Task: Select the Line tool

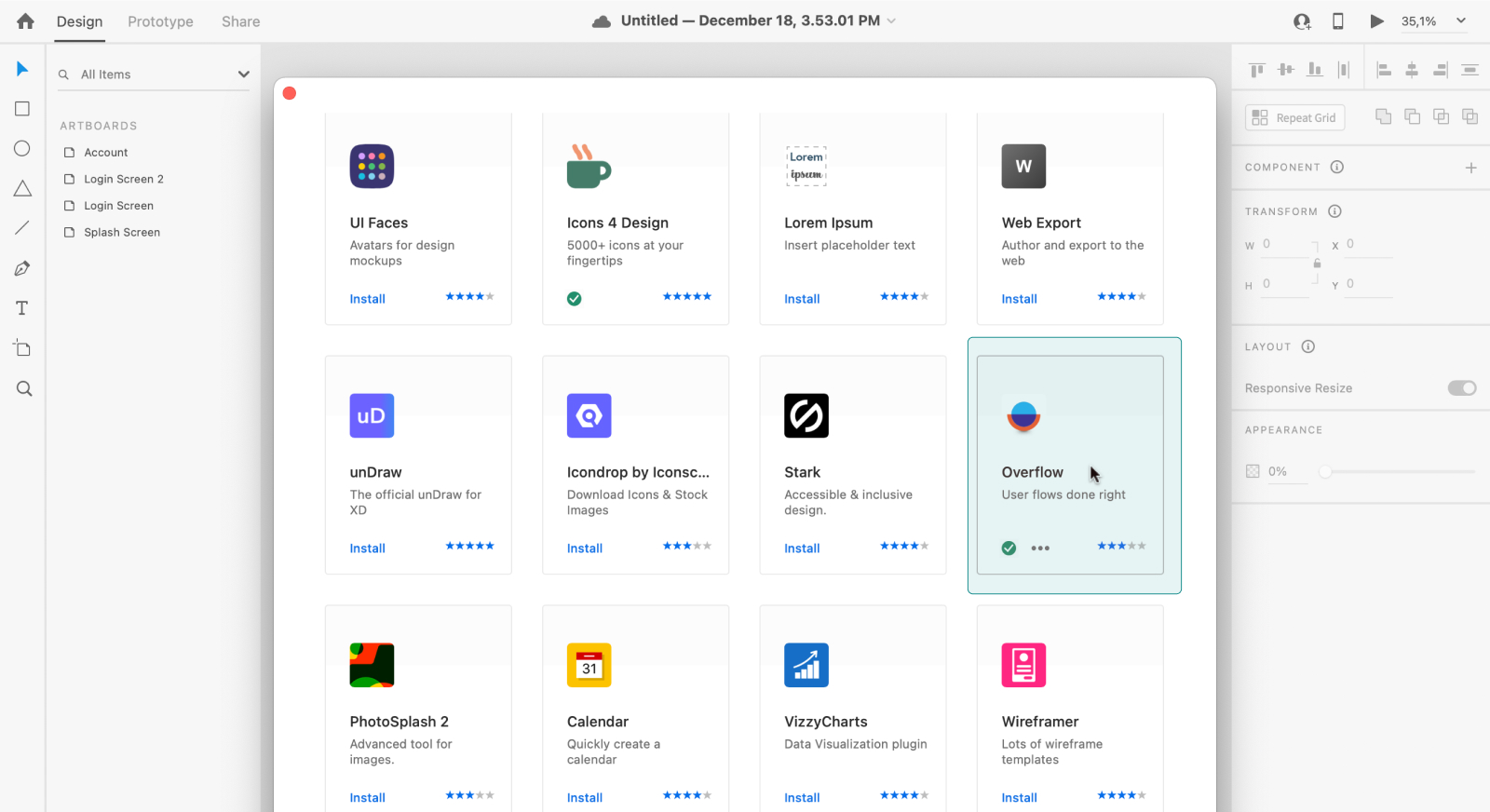Action: 22,228
